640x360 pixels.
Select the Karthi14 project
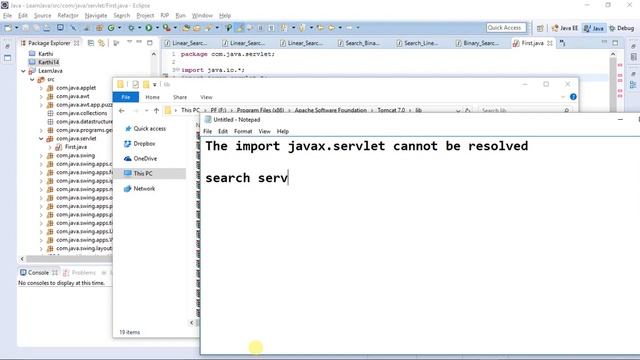44,62
